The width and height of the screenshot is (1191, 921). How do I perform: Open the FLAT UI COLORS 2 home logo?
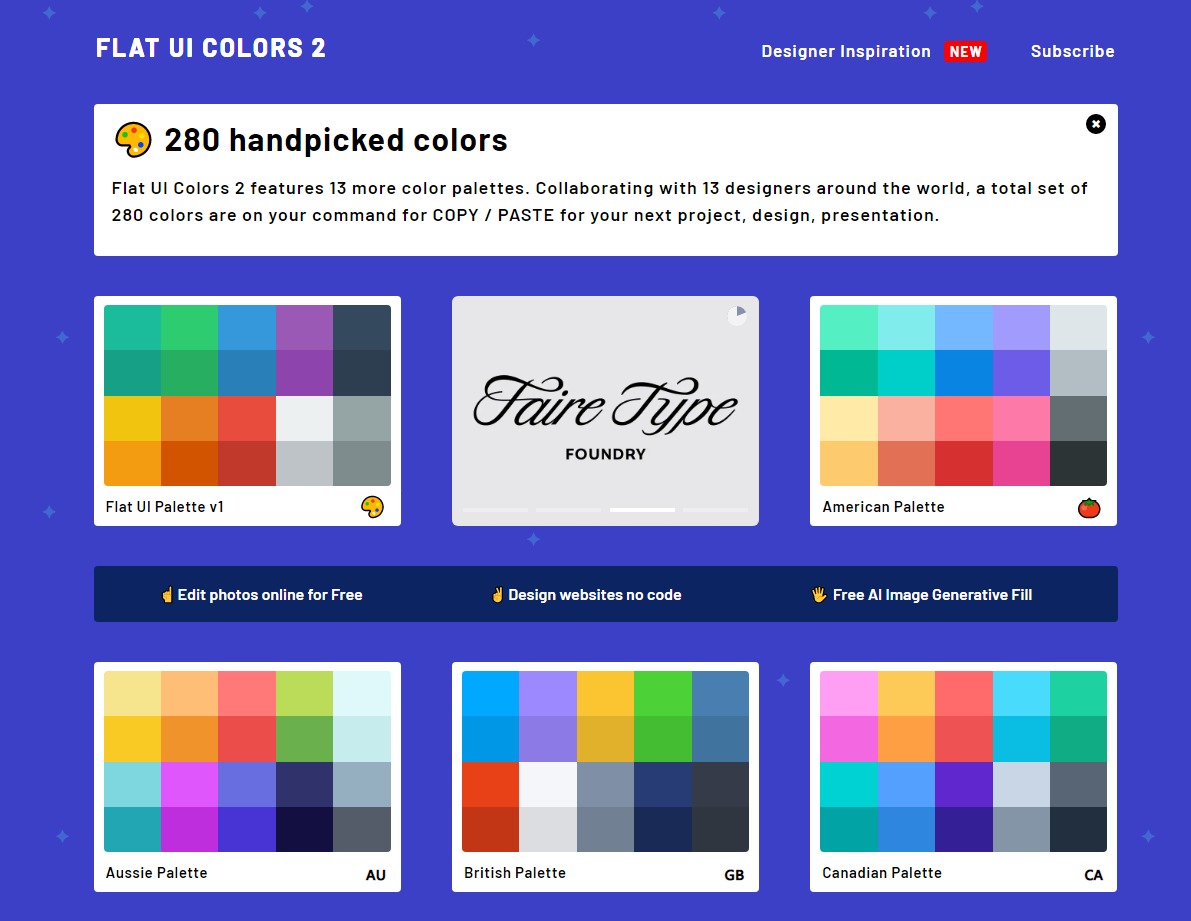(x=210, y=49)
